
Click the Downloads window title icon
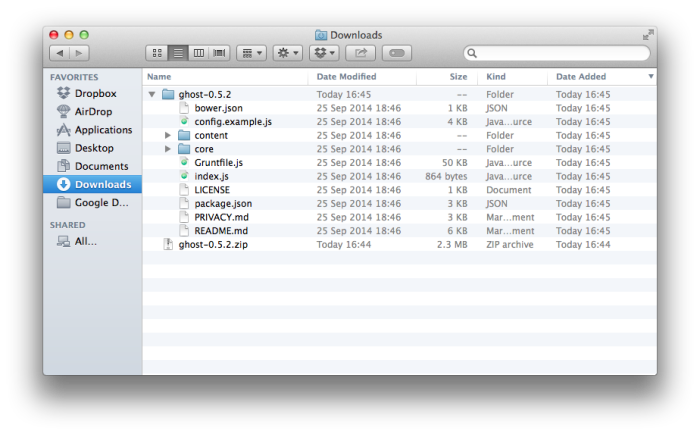pos(321,35)
